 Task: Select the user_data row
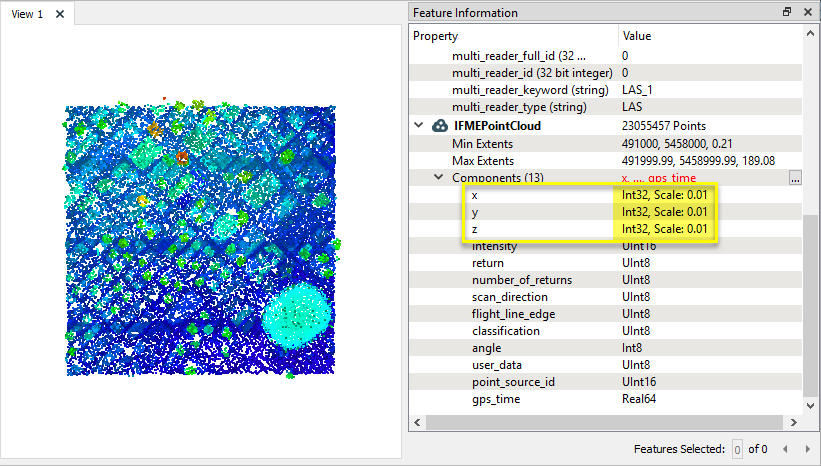pos(605,365)
